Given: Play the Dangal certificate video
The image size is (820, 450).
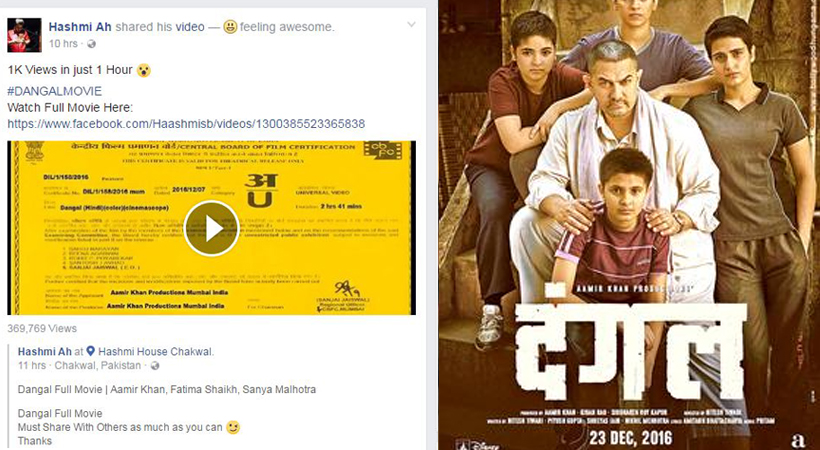Looking at the screenshot, I should point(211,229).
